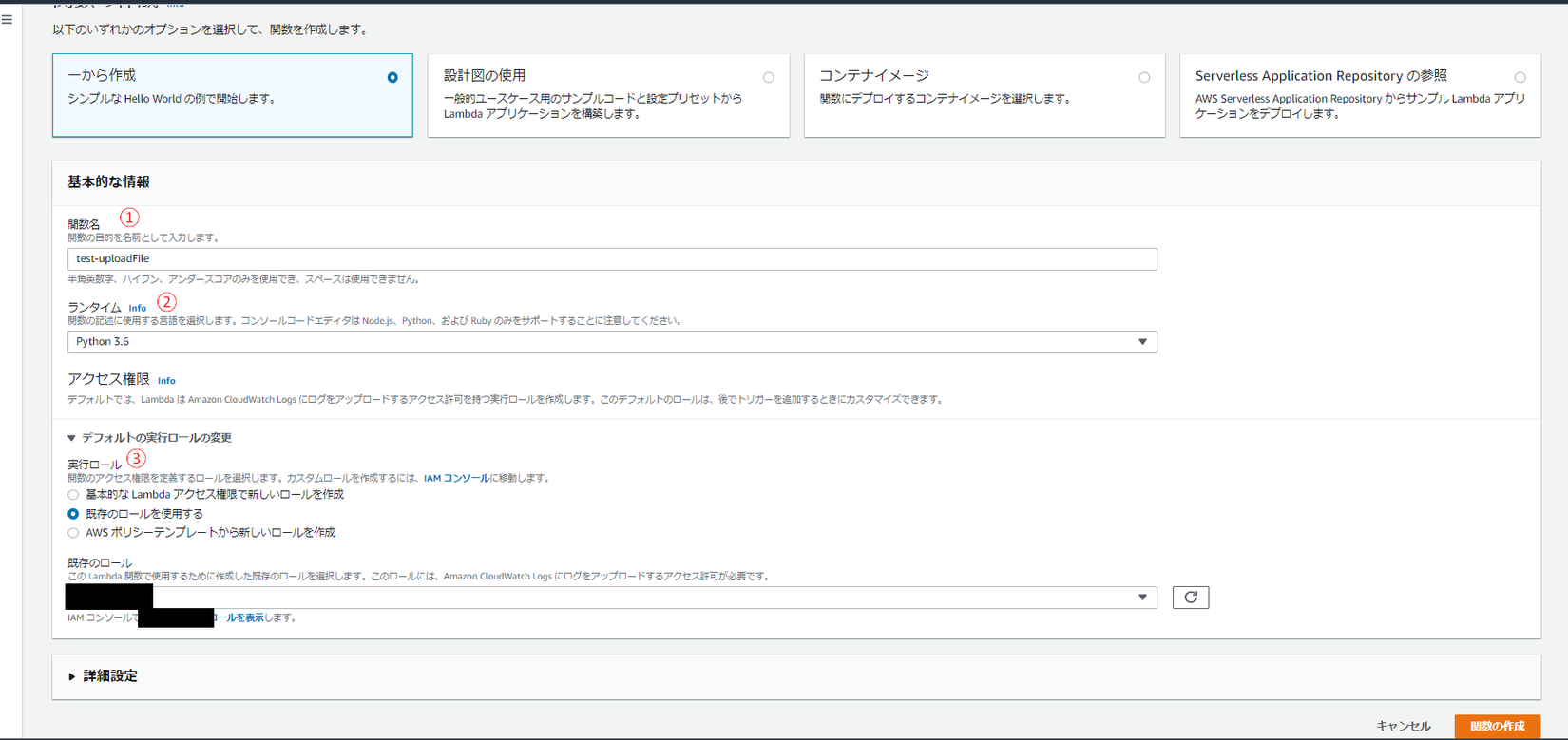Select the 一から作成 radio option

click(x=392, y=77)
